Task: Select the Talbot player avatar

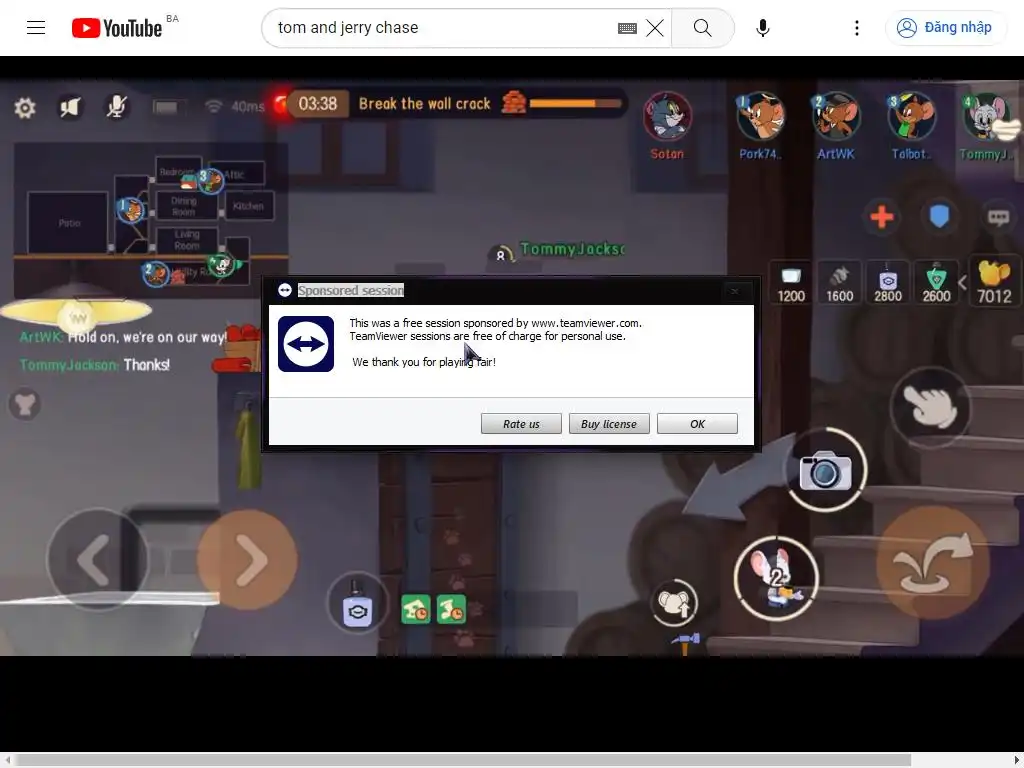Action: 911,118
